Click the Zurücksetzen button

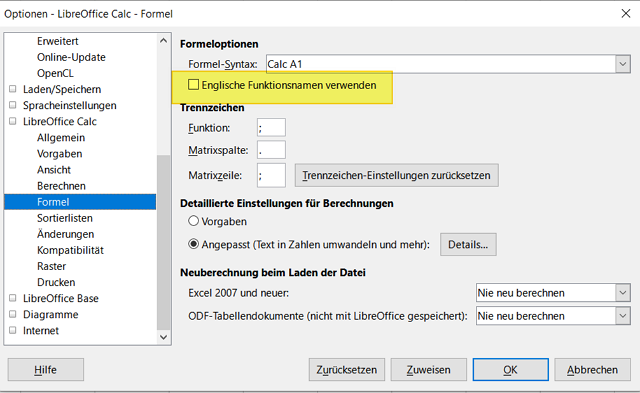347,369
